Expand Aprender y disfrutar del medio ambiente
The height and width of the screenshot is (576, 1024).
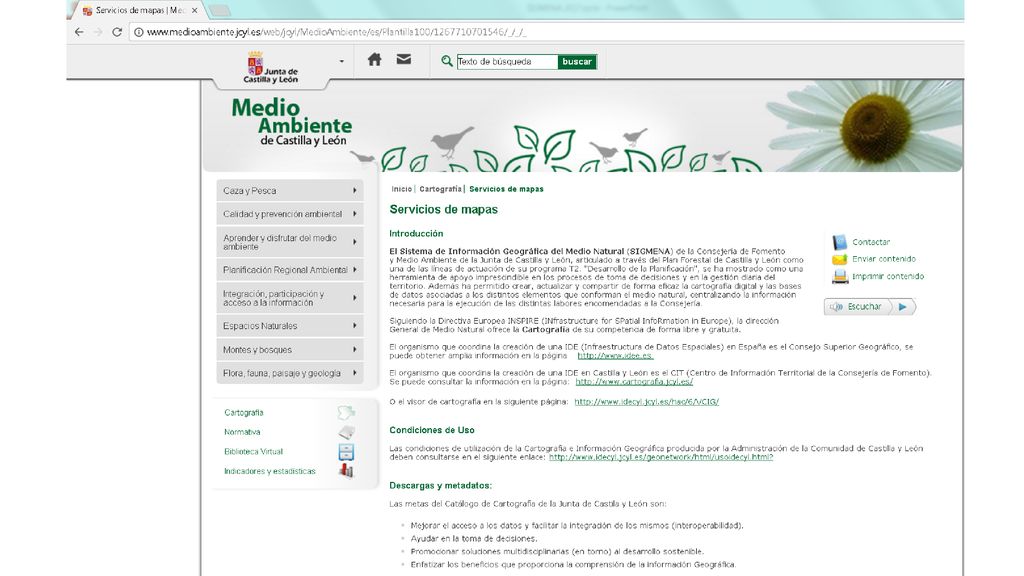point(290,242)
